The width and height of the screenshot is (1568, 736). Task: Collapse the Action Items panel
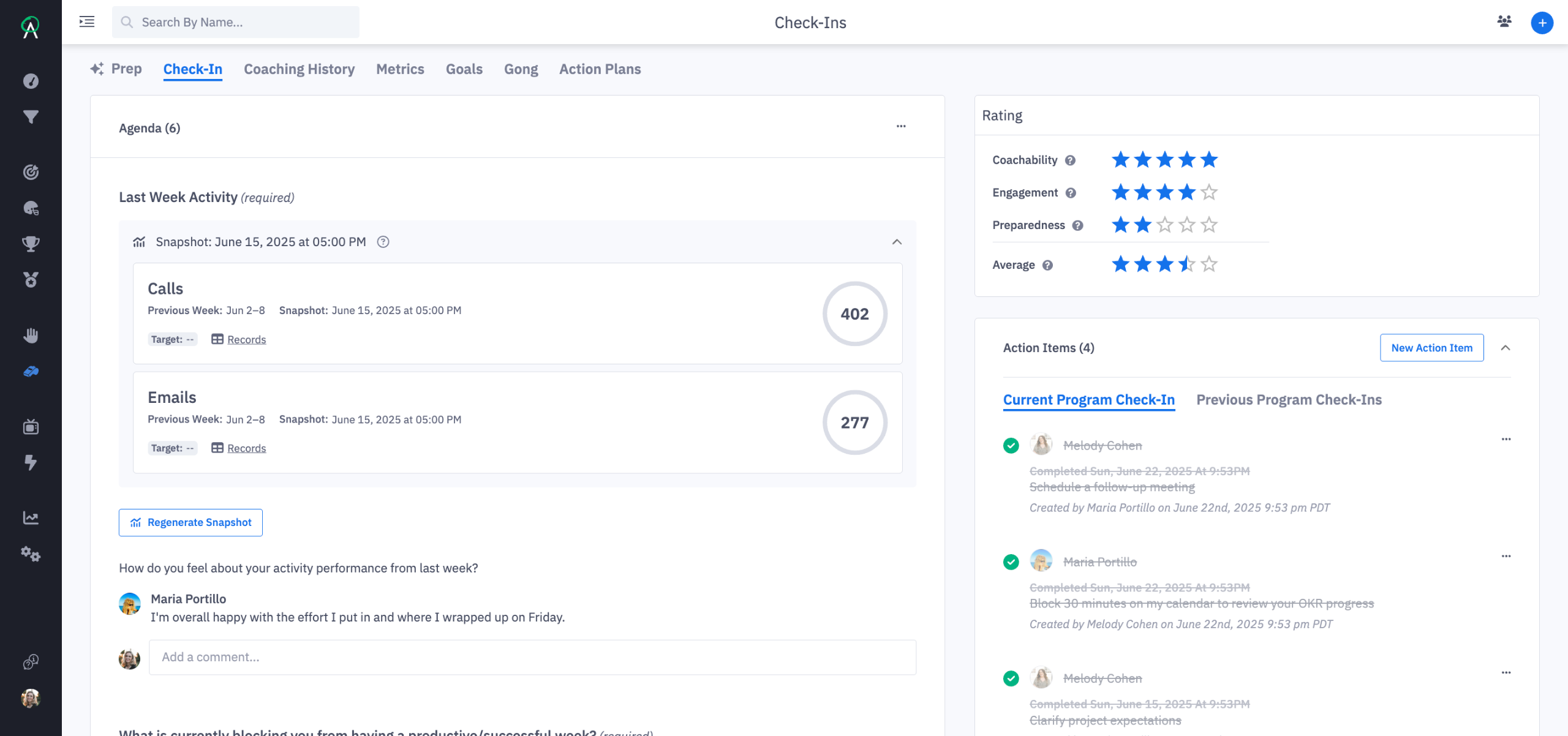pos(1506,348)
